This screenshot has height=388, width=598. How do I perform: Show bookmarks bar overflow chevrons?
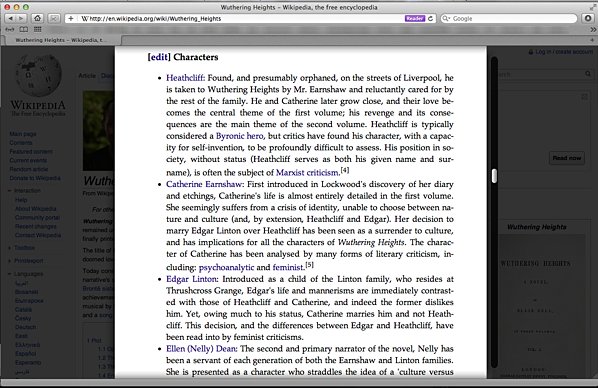[x=593, y=29]
